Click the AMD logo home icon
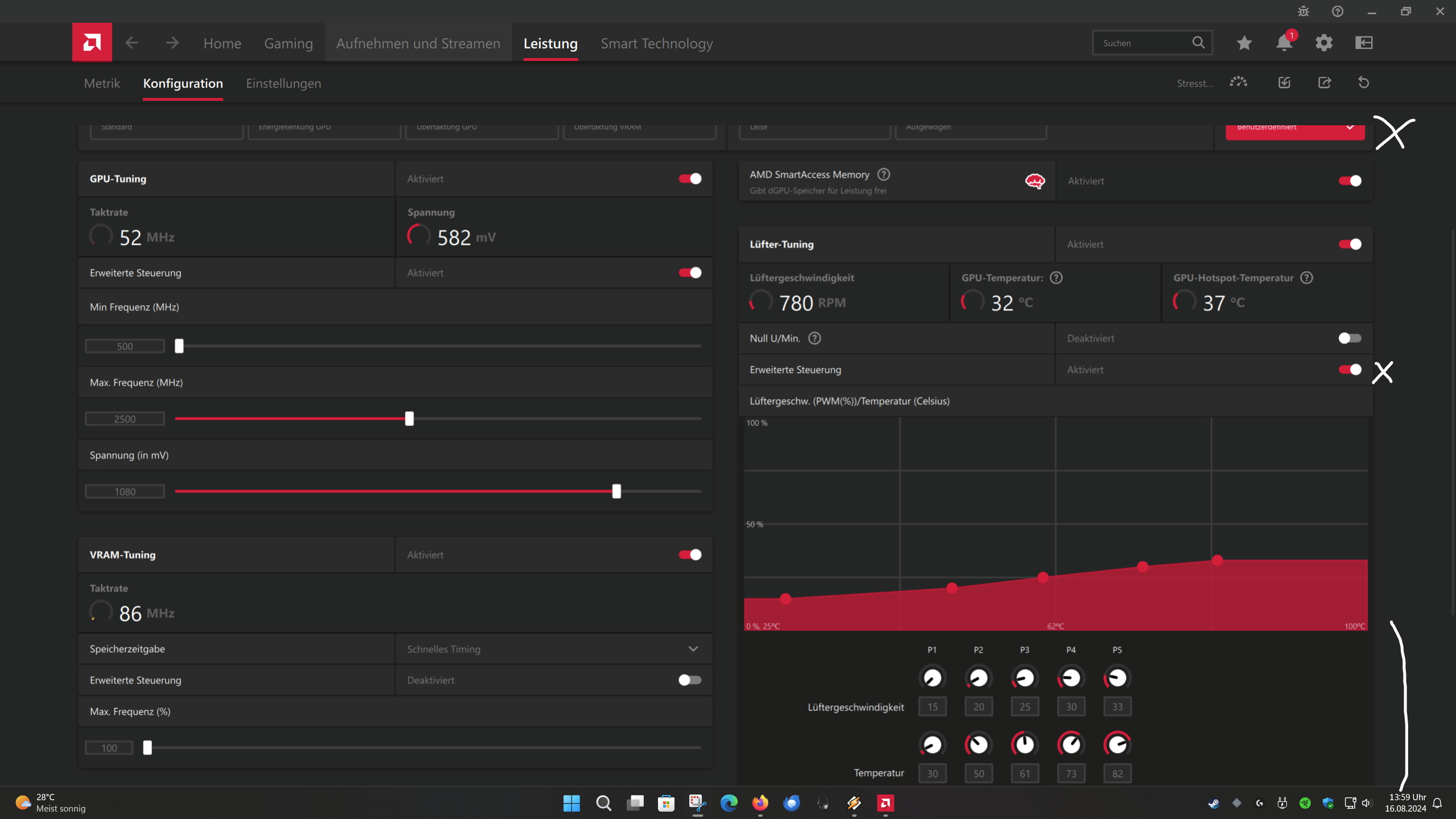Screen dimensions: 1456x819 coord(92,42)
